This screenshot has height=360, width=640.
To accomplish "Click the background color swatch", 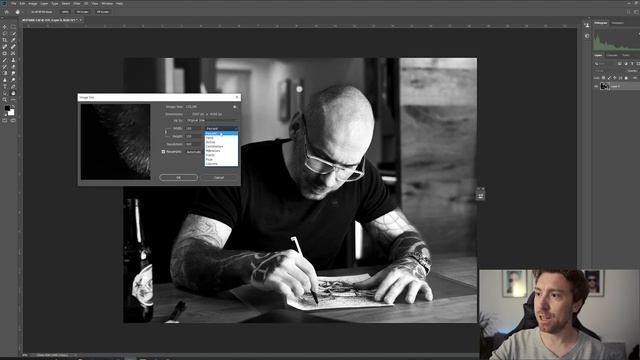I will 11,112.
